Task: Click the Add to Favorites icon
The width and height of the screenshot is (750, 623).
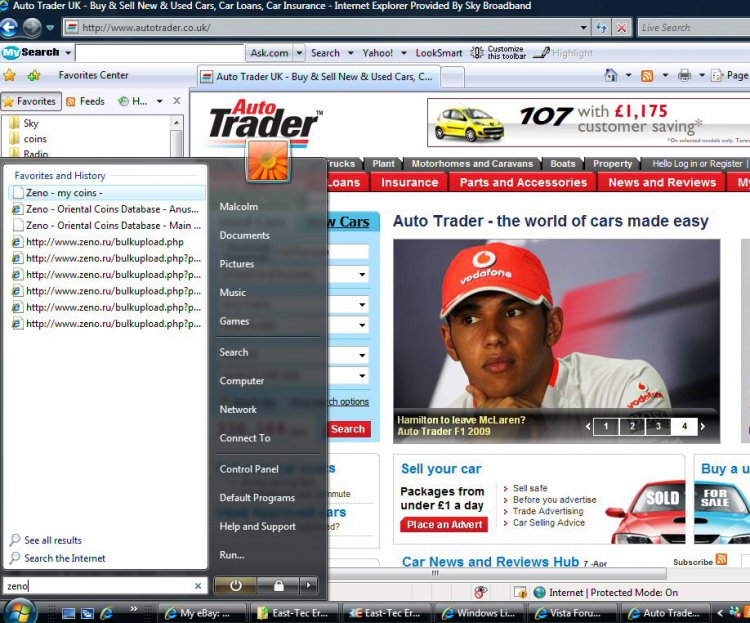Action: (x=34, y=75)
